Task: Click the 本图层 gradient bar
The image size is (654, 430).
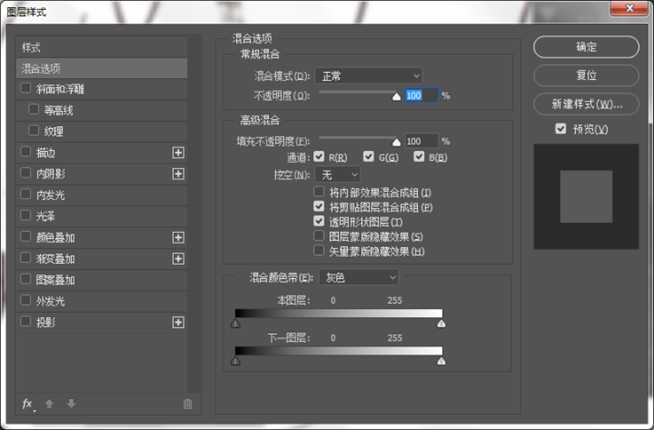Action: coord(338,313)
